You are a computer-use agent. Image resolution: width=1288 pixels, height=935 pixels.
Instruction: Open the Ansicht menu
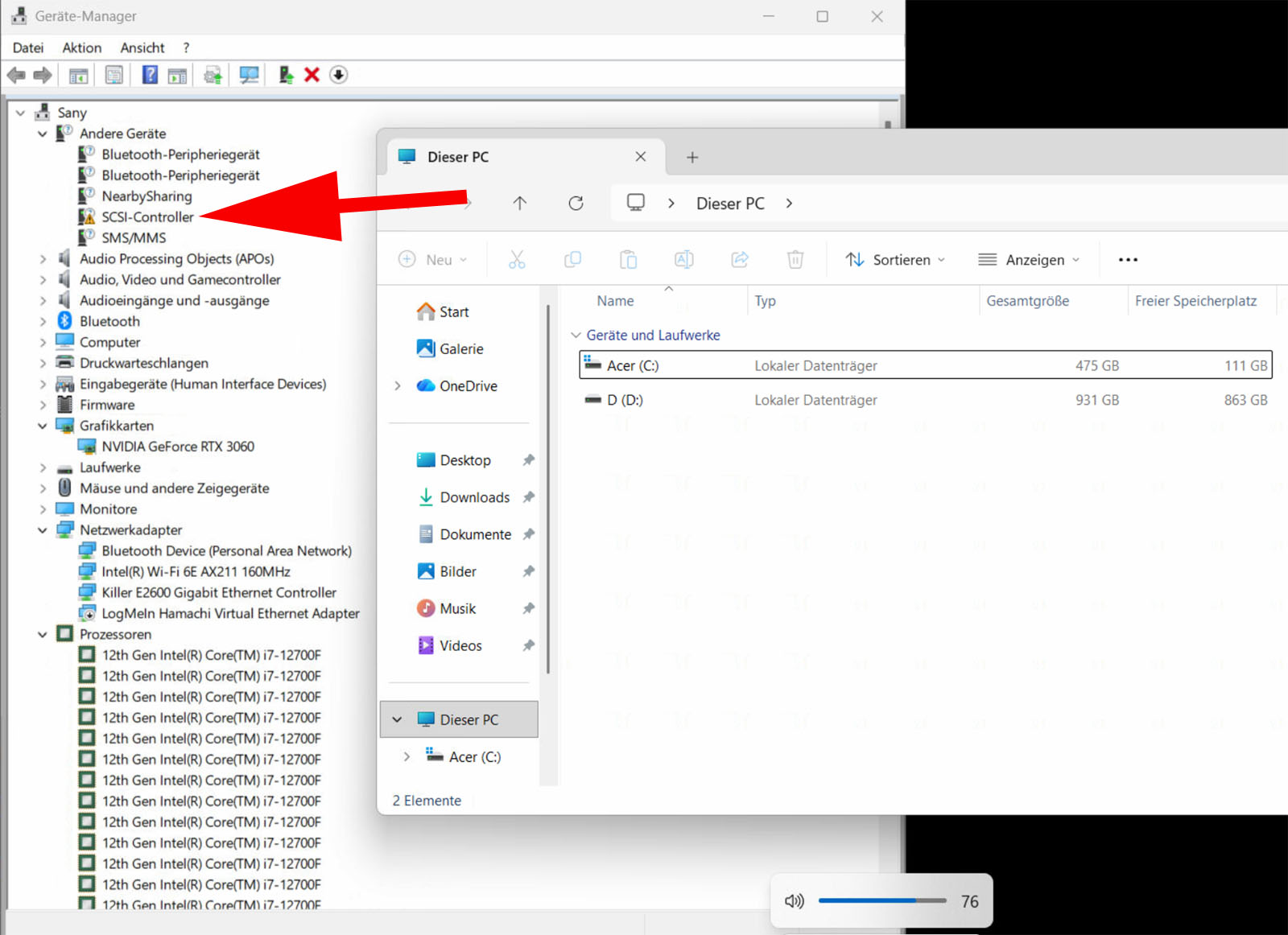point(142,48)
